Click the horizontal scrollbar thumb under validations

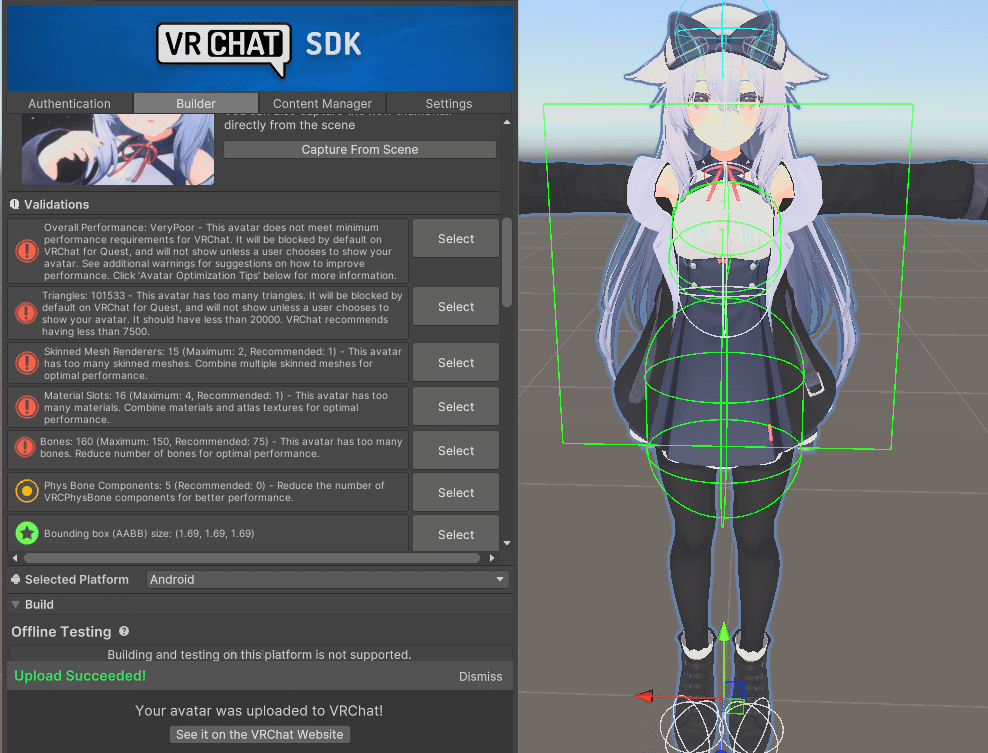[x=252, y=558]
